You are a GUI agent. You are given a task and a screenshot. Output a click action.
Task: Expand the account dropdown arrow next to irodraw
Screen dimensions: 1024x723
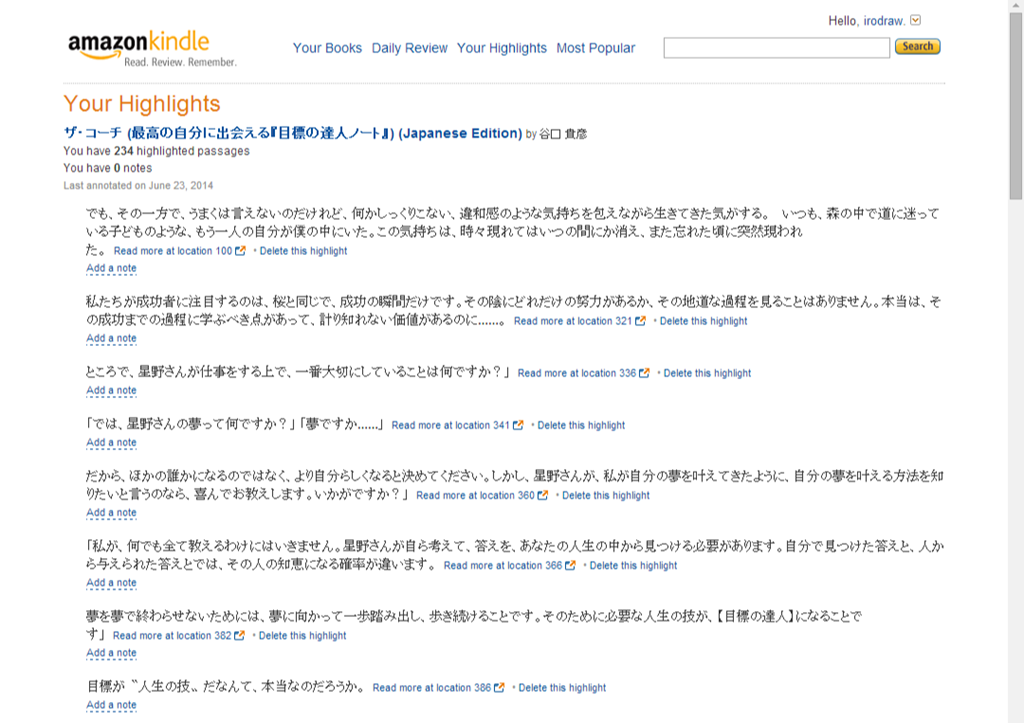coord(916,20)
